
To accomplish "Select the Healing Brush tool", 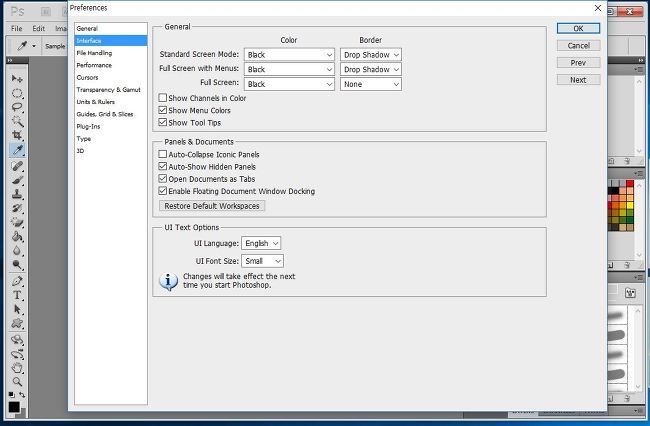I will pyautogui.click(x=17, y=166).
